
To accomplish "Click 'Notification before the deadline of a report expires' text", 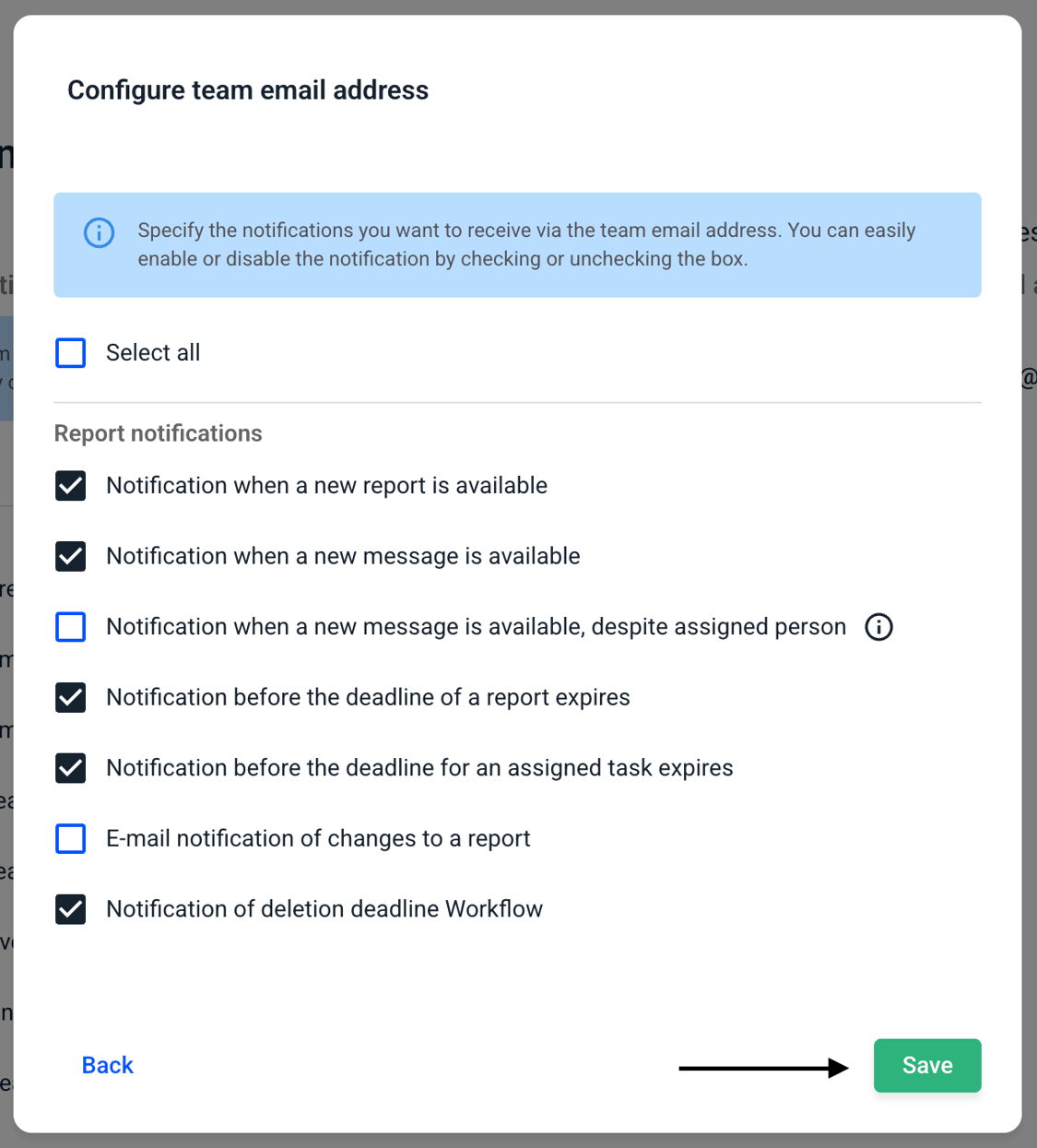I will 368,698.
